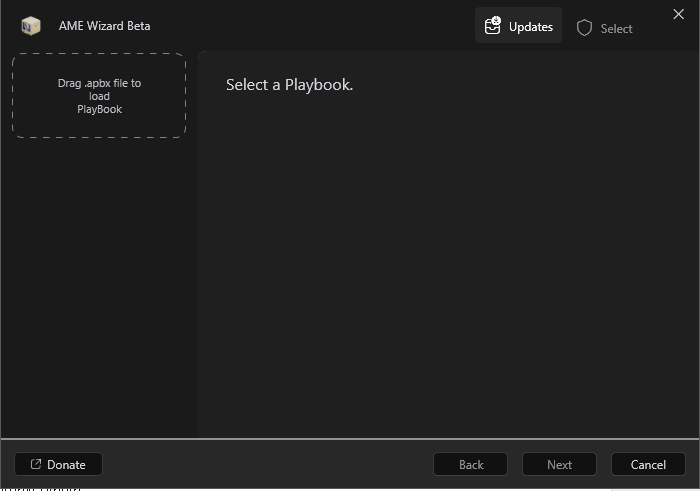Open the Updates tab
This screenshot has height=491, width=700.
click(518, 27)
